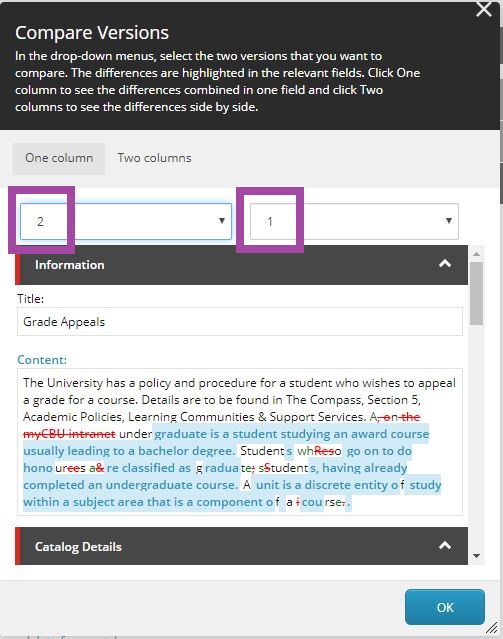Image resolution: width=503 pixels, height=639 pixels.
Task: Click the dialog resize grip icon
Action: [x=492, y=628]
